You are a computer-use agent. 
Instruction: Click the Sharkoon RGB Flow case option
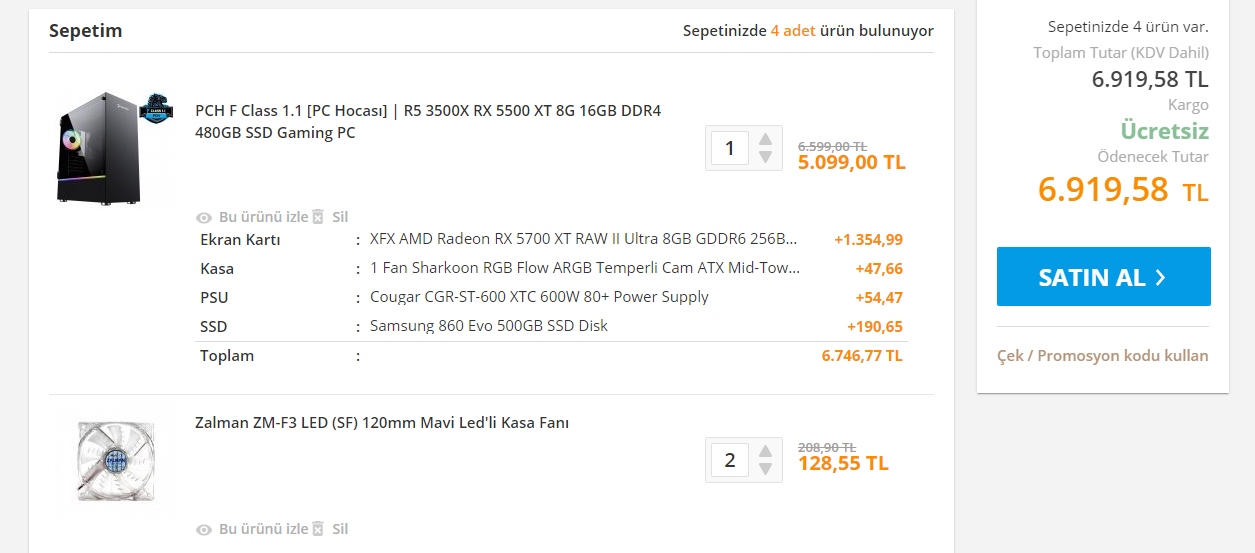(585, 268)
